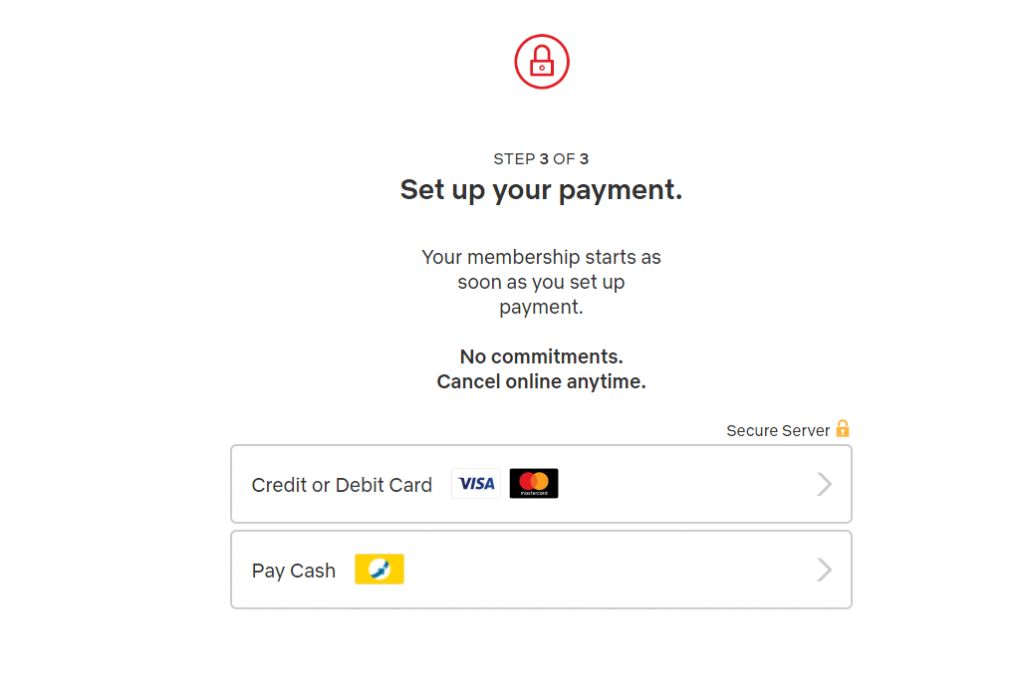Click the Mastercard logo
Screen dimensions: 1024x696
click(534, 484)
